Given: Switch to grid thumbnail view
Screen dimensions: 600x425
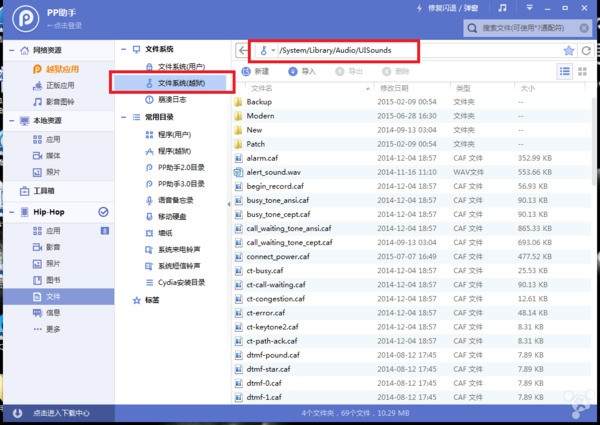Looking at the screenshot, I should (x=582, y=72).
